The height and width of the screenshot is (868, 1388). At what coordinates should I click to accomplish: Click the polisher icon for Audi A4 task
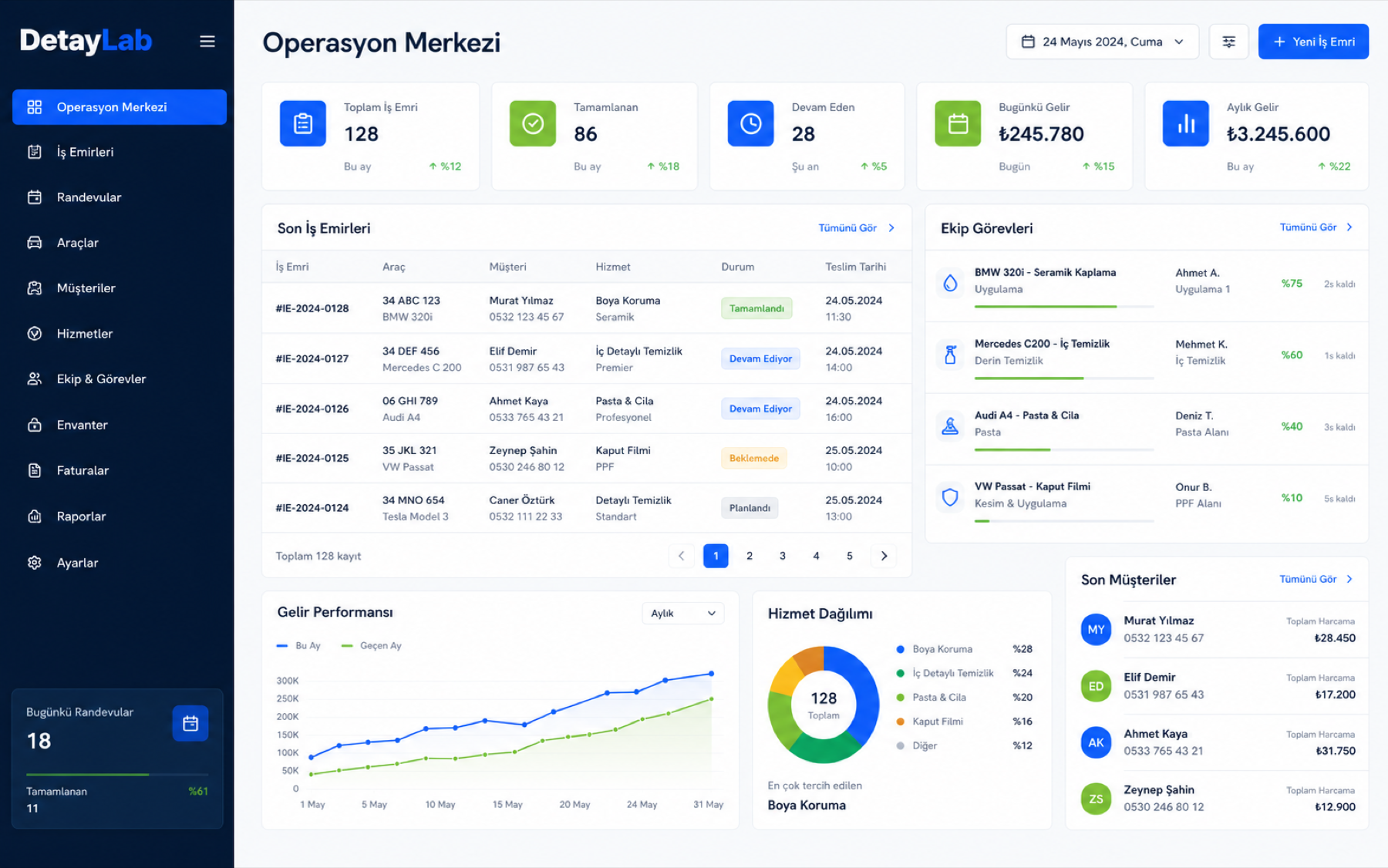pyautogui.click(x=950, y=426)
